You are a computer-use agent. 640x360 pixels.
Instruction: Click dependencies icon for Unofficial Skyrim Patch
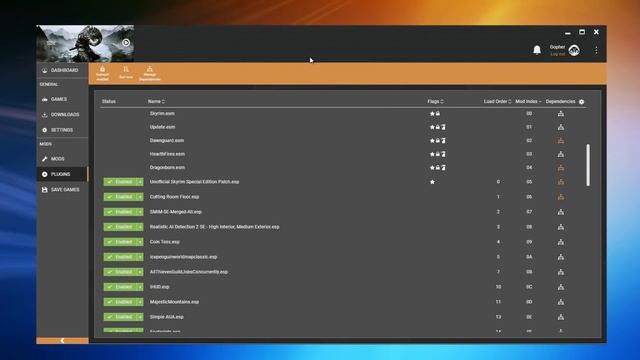pos(561,182)
